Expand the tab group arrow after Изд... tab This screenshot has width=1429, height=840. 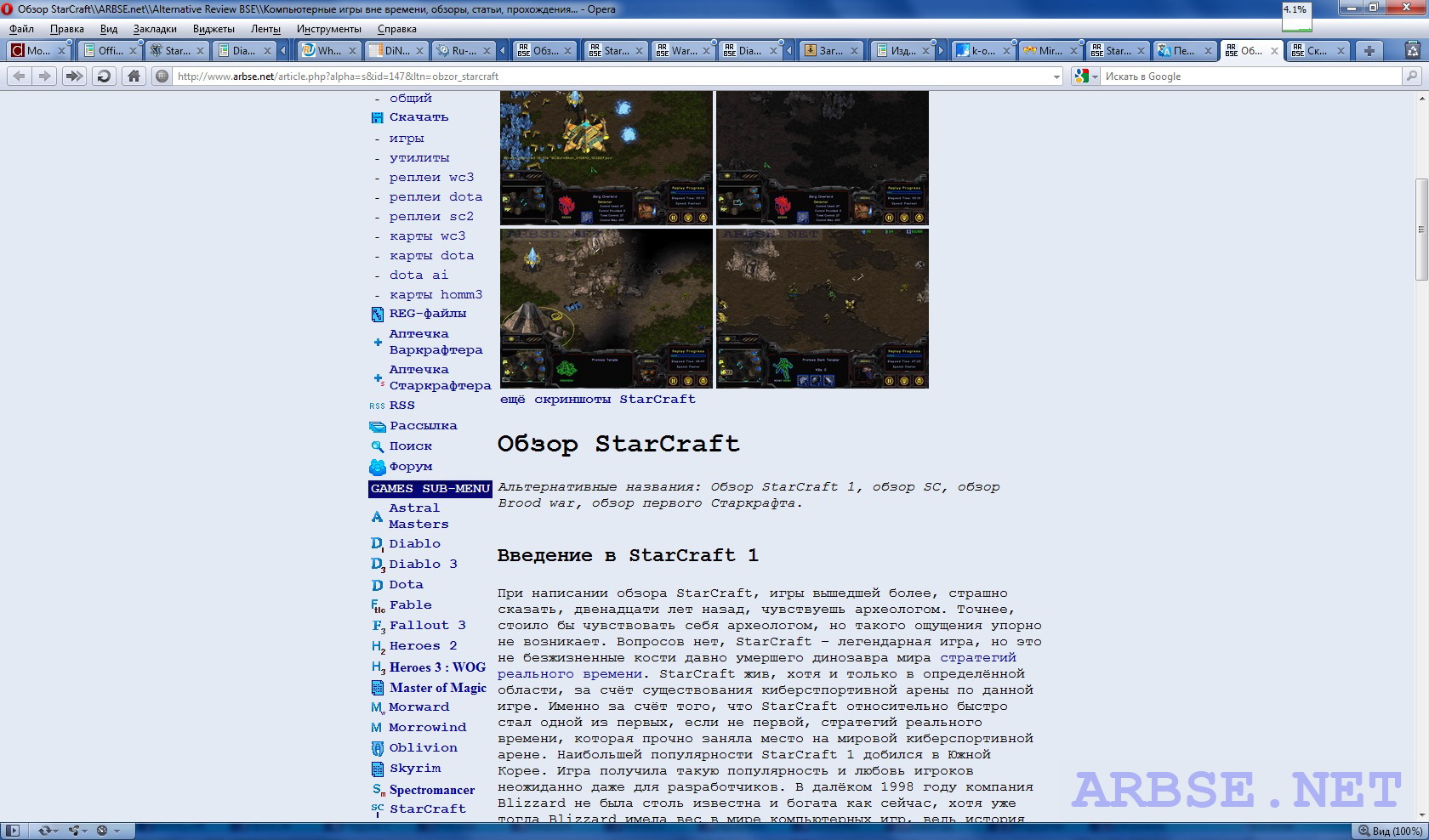(x=941, y=51)
